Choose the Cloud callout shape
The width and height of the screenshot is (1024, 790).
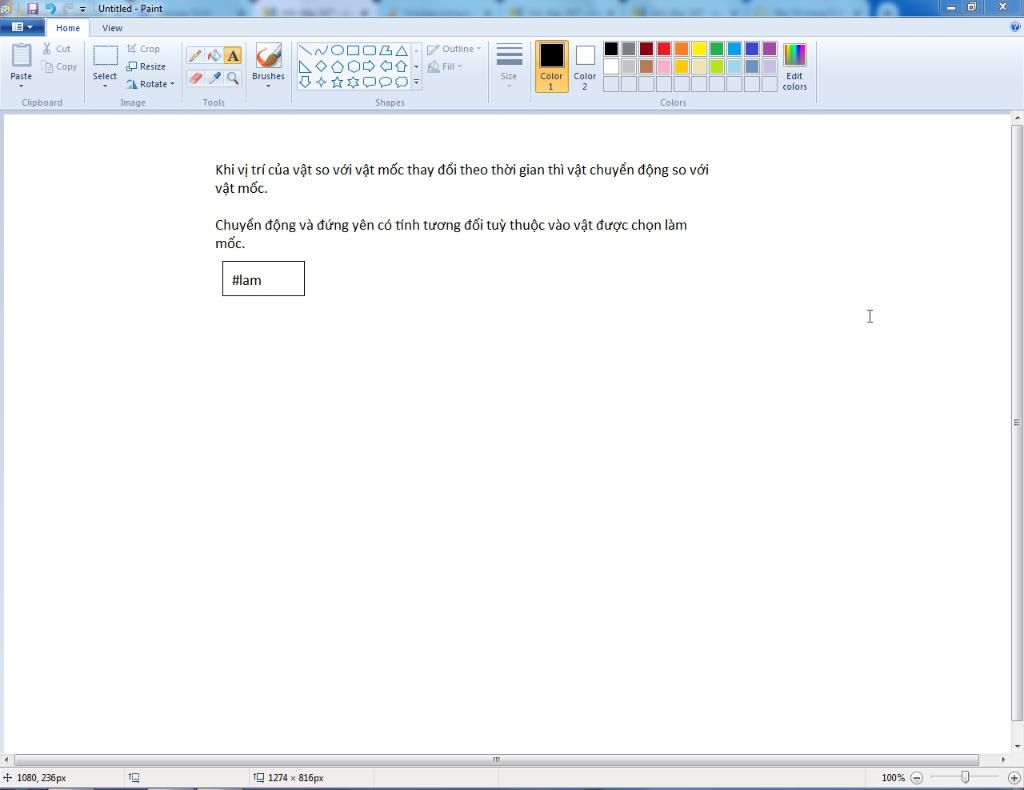[401, 82]
